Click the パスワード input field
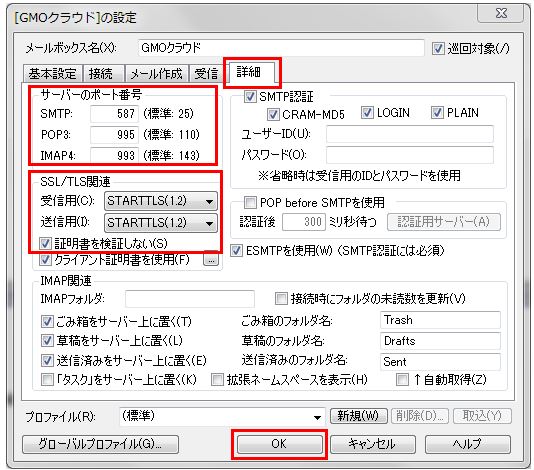The height and width of the screenshot is (470, 534). (410, 155)
